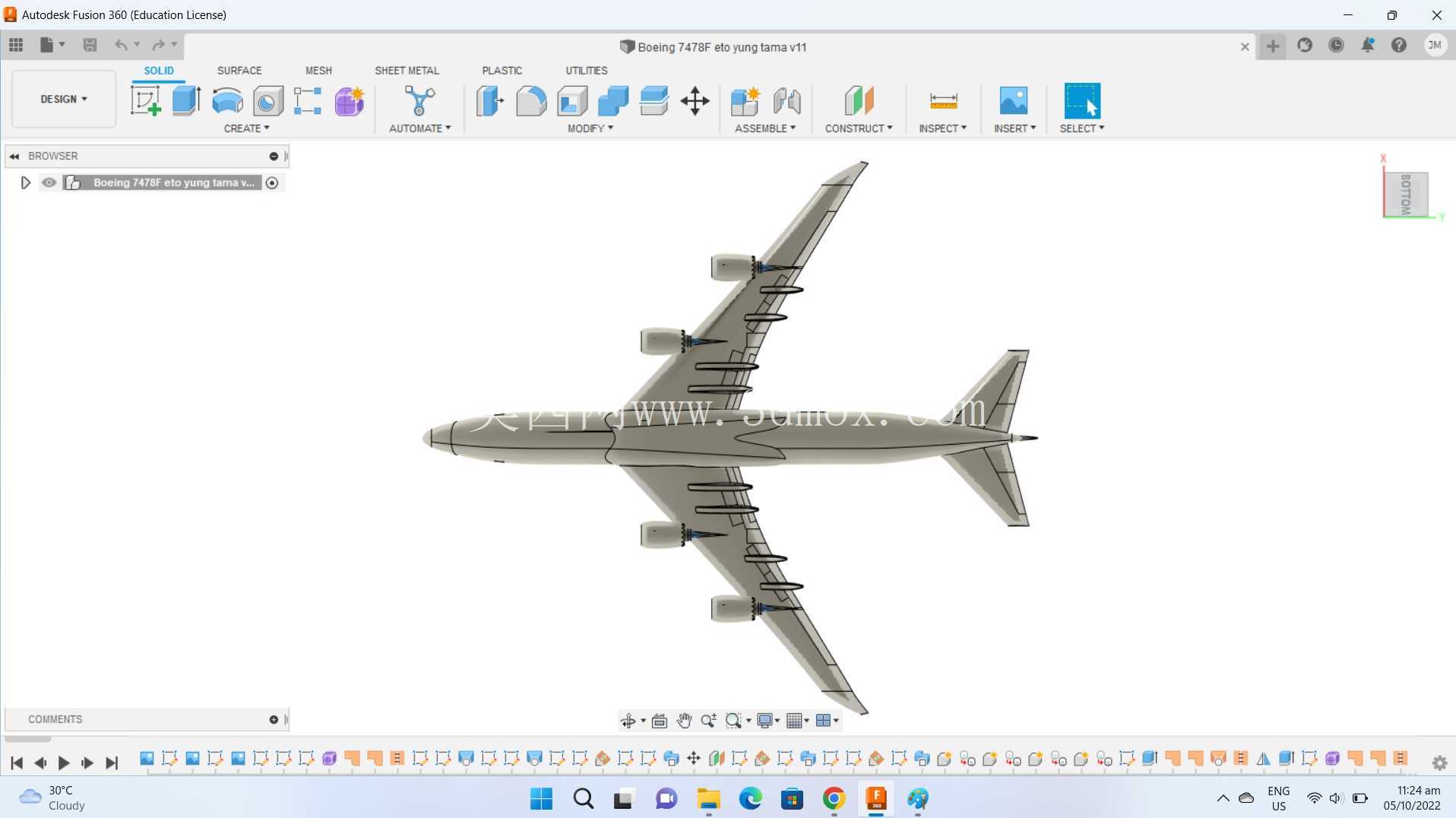The height and width of the screenshot is (818, 1456).
Task: Activate the Boeing 7478F component radio button
Action: (272, 182)
